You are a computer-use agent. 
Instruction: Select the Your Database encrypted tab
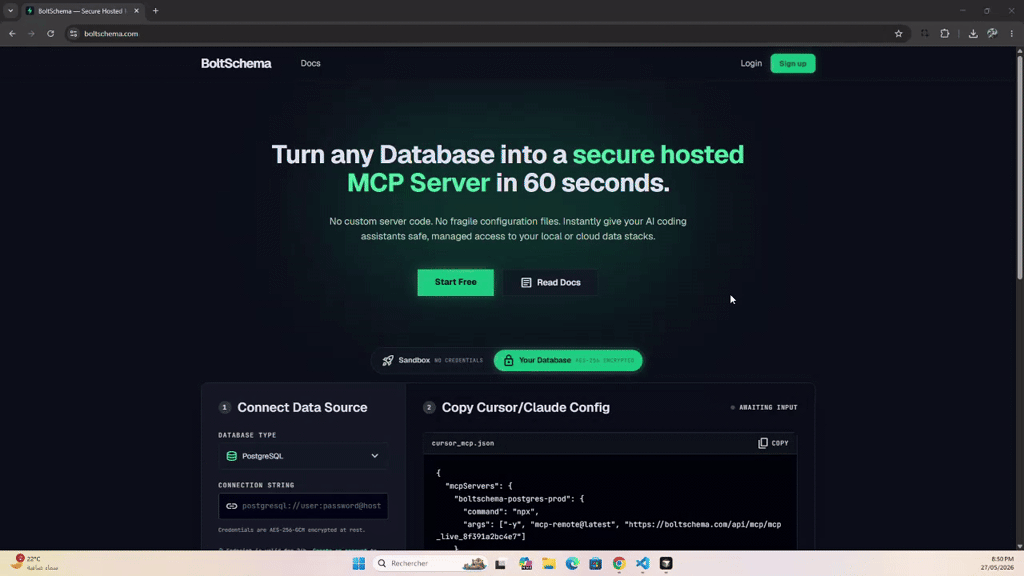[x=568, y=360]
